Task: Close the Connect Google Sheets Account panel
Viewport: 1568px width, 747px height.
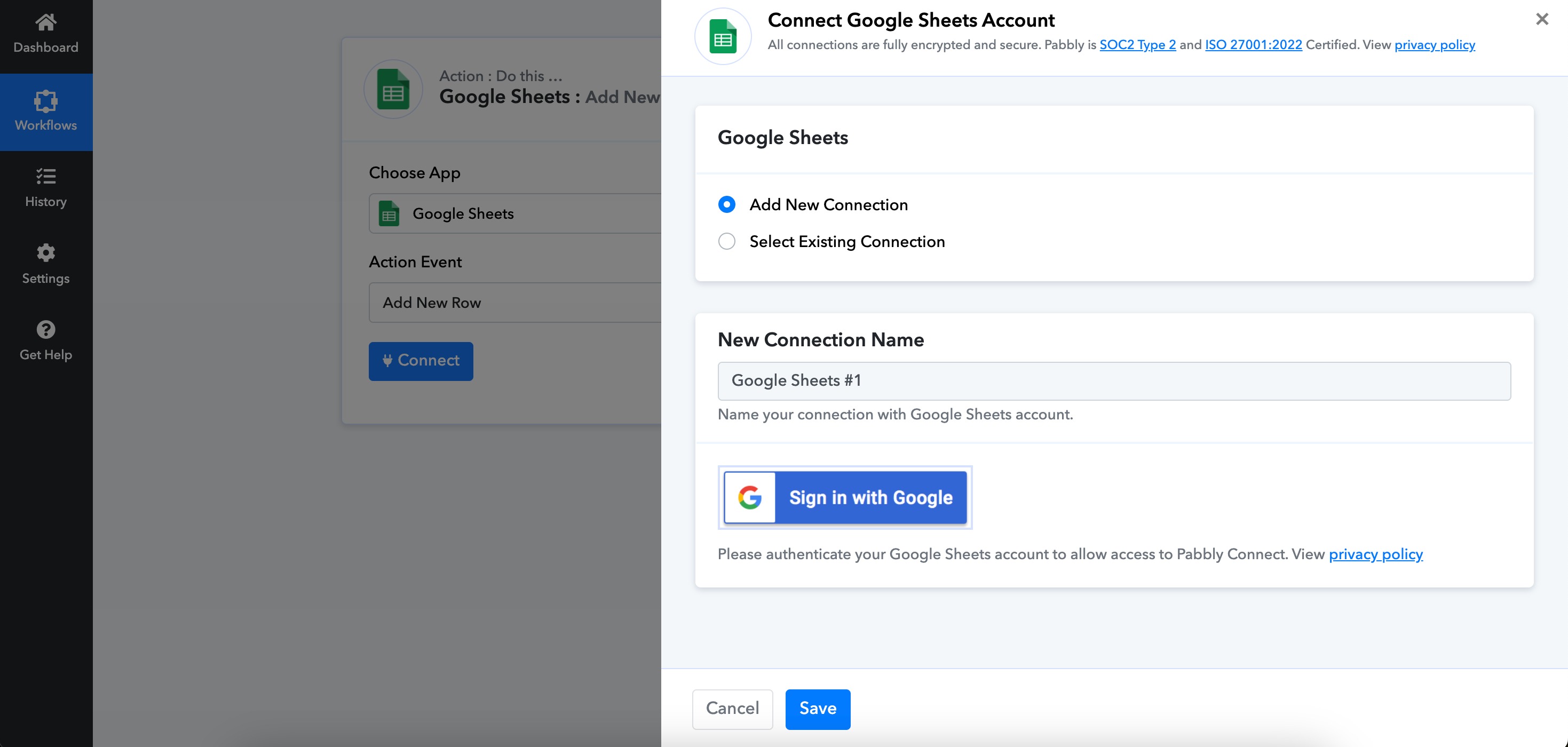Action: click(x=1541, y=19)
